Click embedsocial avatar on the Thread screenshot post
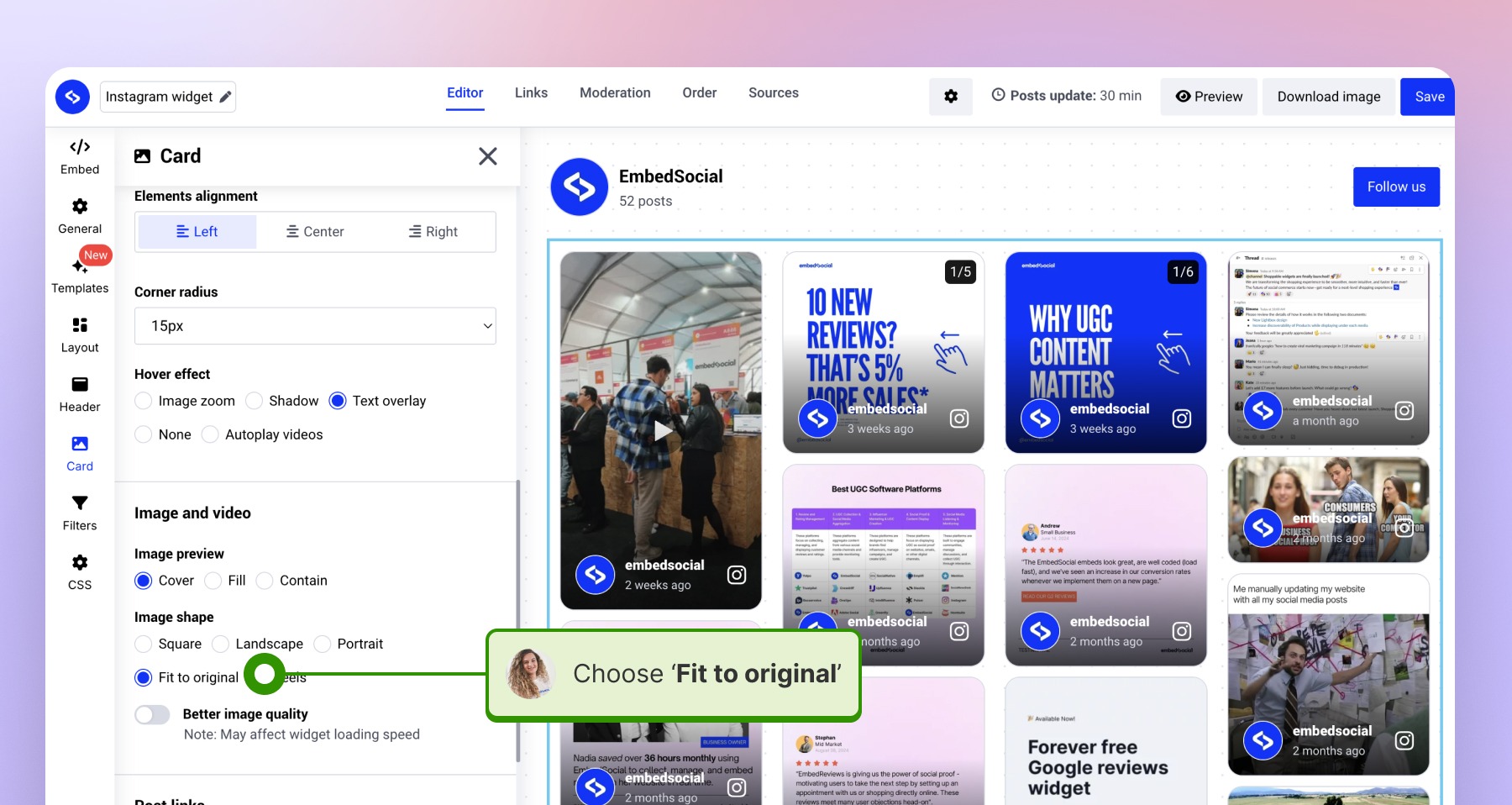The width and height of the screenshot is (1512, 805). [x=1263, y=411]
